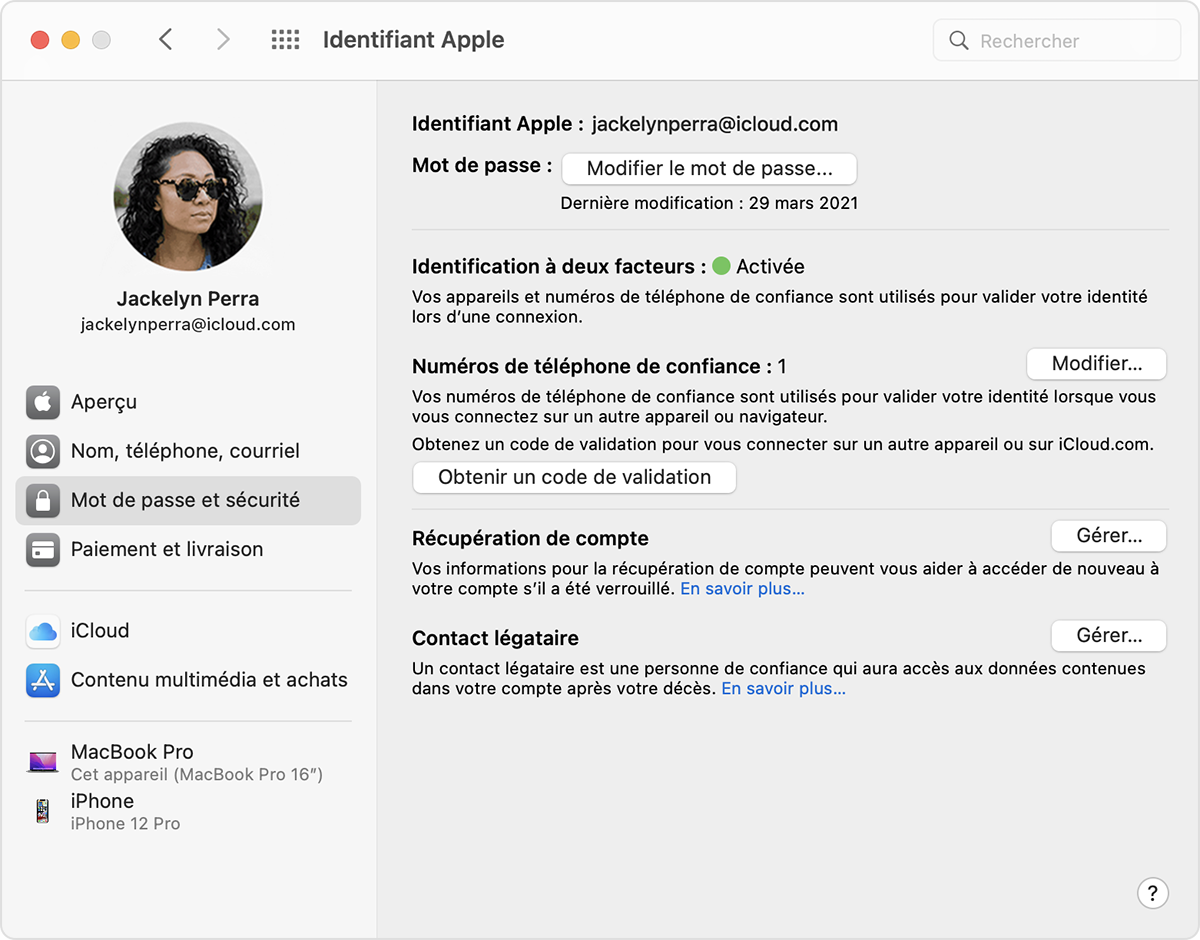
Task: Open the Paiement et livraison settings
Action: pyautogui.click(x=166, y=549)
